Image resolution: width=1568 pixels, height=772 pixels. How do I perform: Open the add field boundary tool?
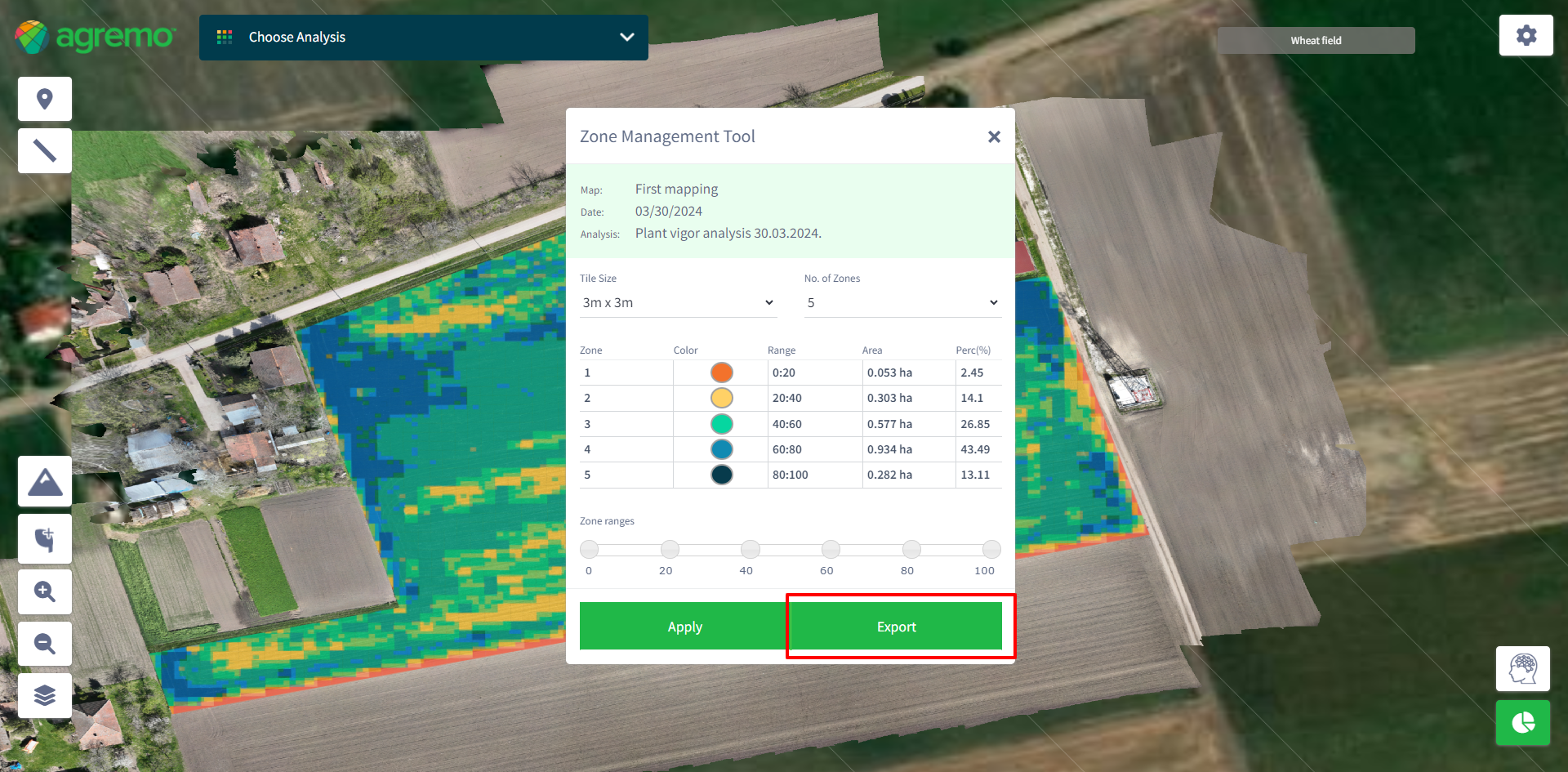[45, 539]
